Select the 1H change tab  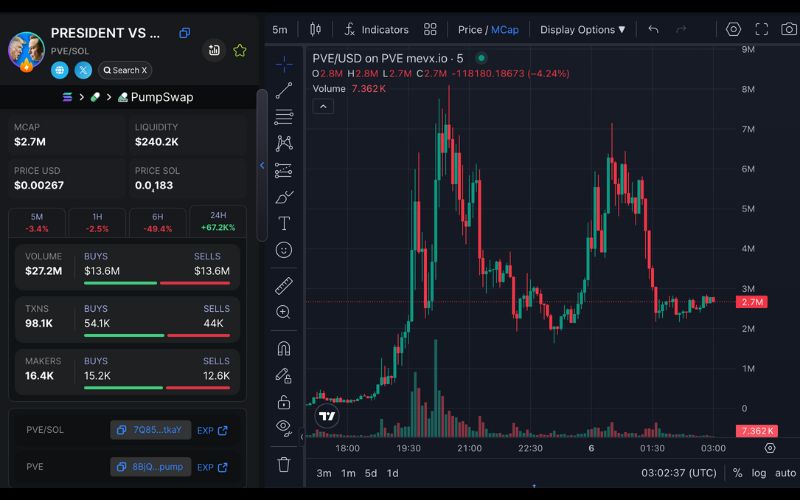pyautogui.click(x=97, y=222)
